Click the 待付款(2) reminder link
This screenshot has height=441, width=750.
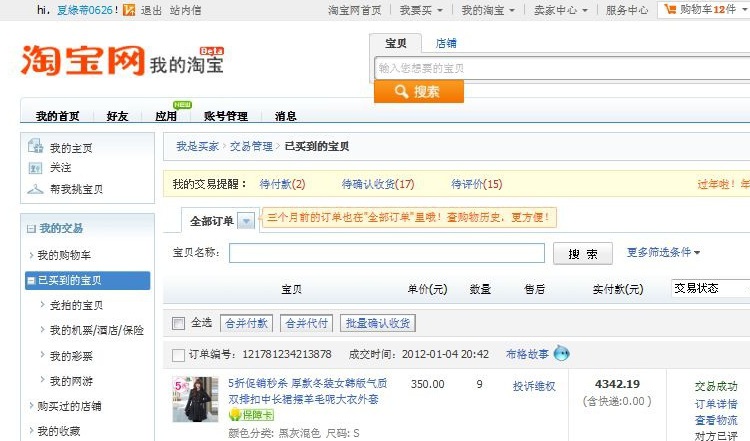pyautogui.click(x=282, y=184)
